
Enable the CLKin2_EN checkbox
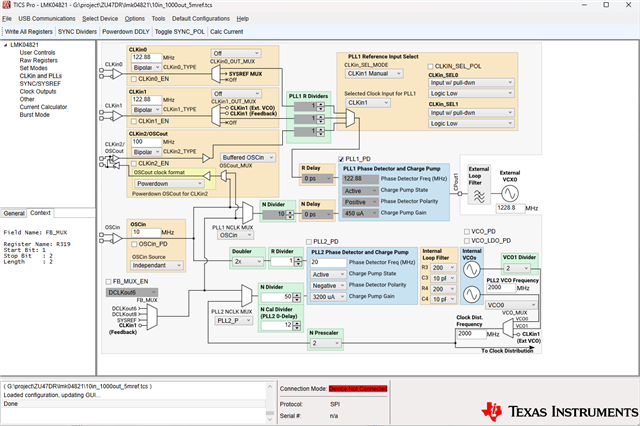click(133, 163)
